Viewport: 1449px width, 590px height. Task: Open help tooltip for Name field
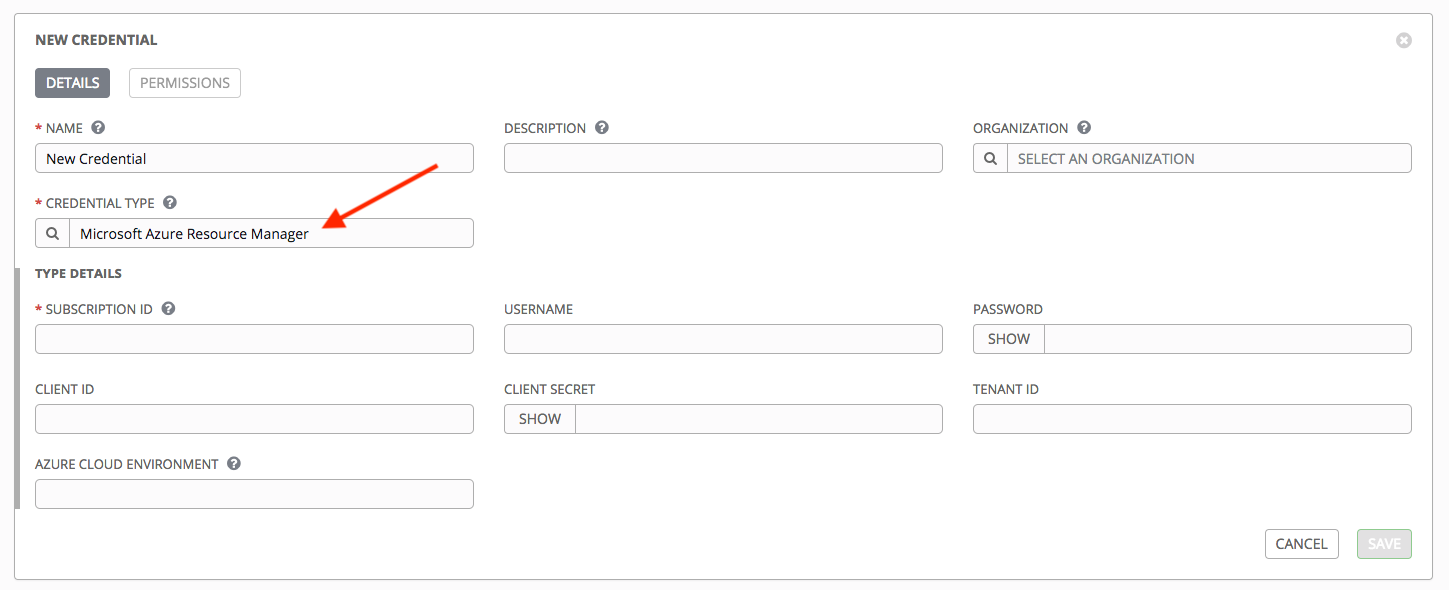98,128
